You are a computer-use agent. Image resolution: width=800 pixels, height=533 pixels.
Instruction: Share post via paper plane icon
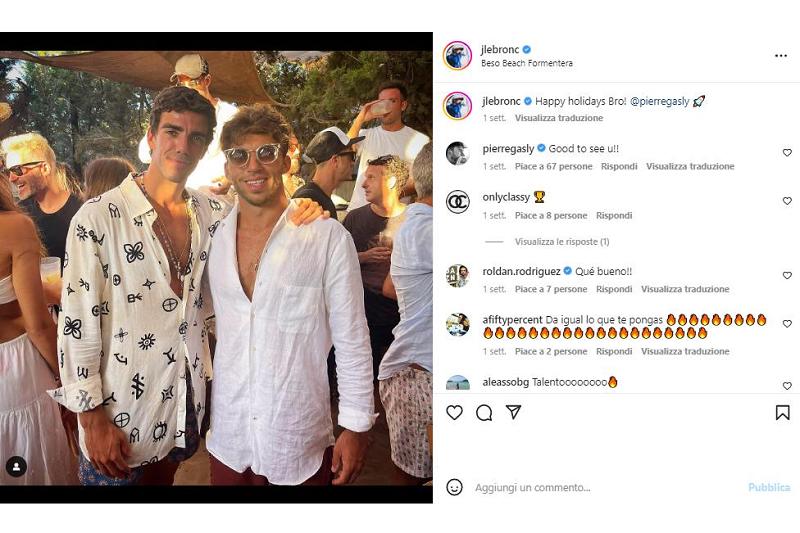513,412
